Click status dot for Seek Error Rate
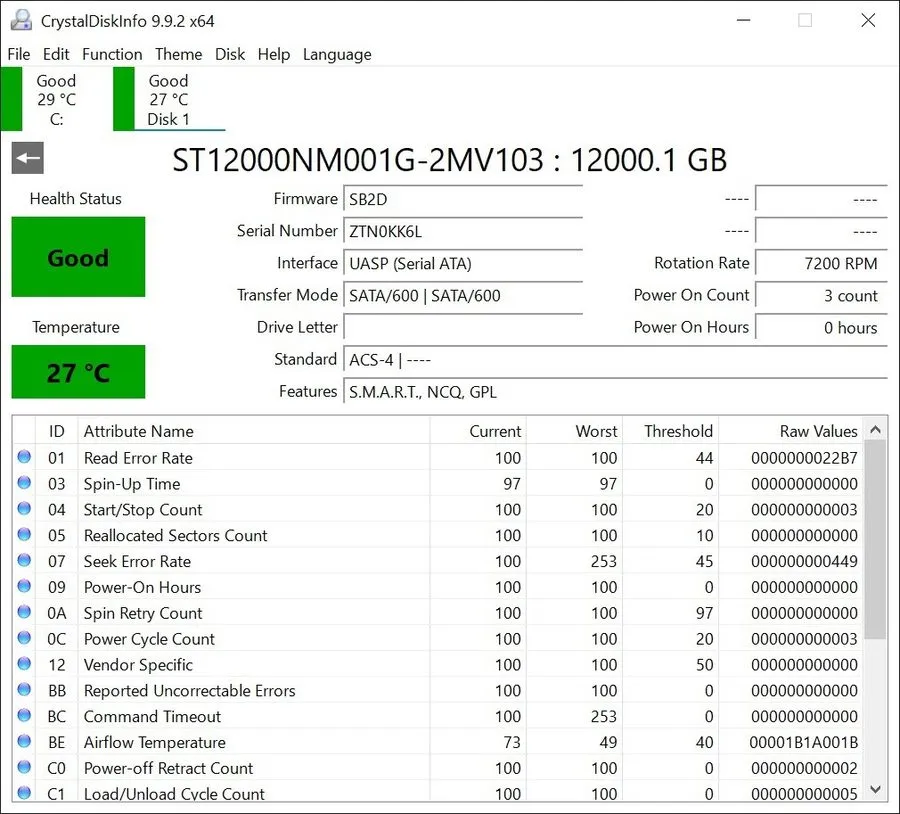The image size is (900, 814). [24, 560]
